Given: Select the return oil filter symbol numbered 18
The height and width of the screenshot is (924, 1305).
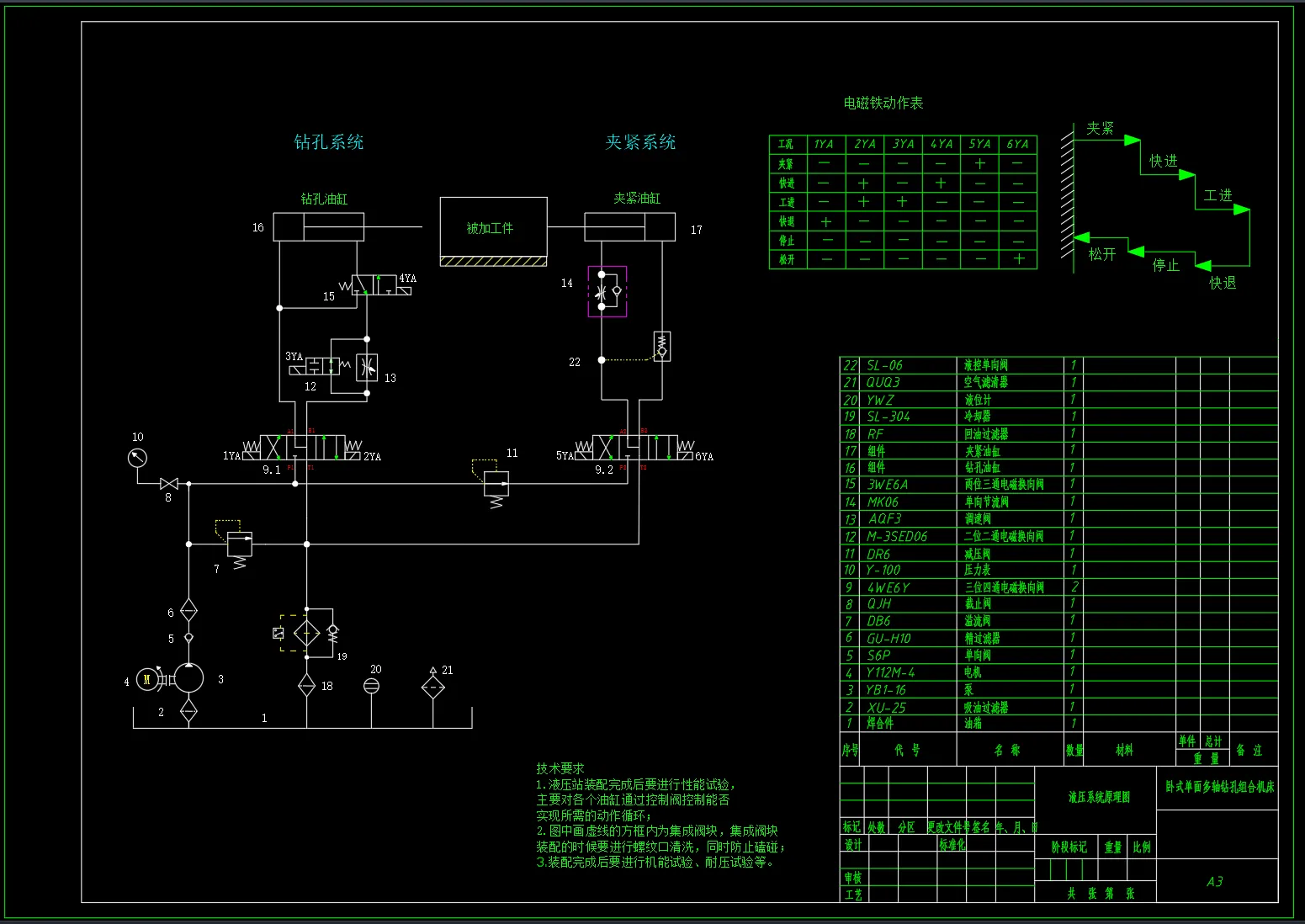Looking at the screenshot, I should click(306, 686).
